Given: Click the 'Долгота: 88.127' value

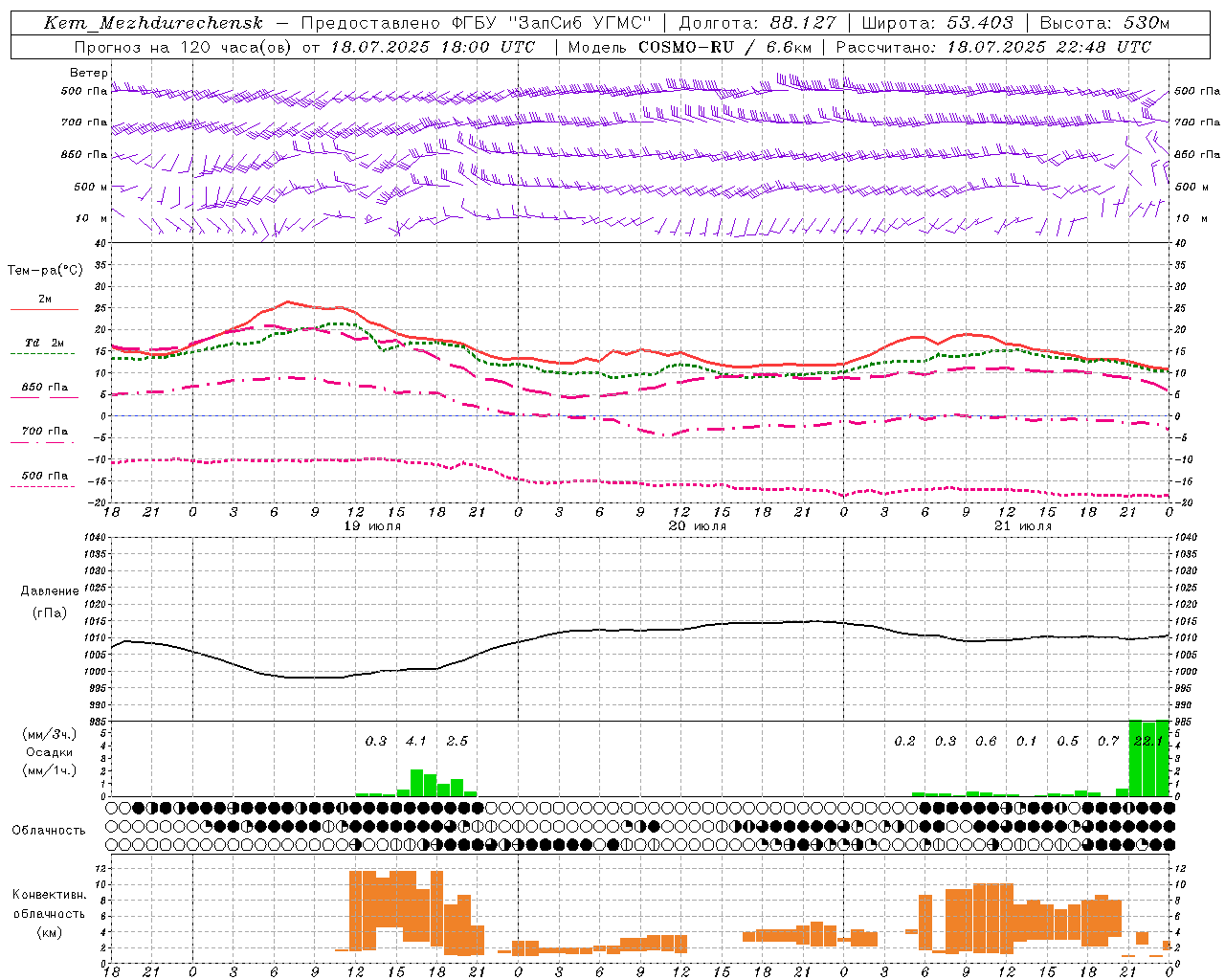Looking at the screenshot, I should [x=758, y=24].
